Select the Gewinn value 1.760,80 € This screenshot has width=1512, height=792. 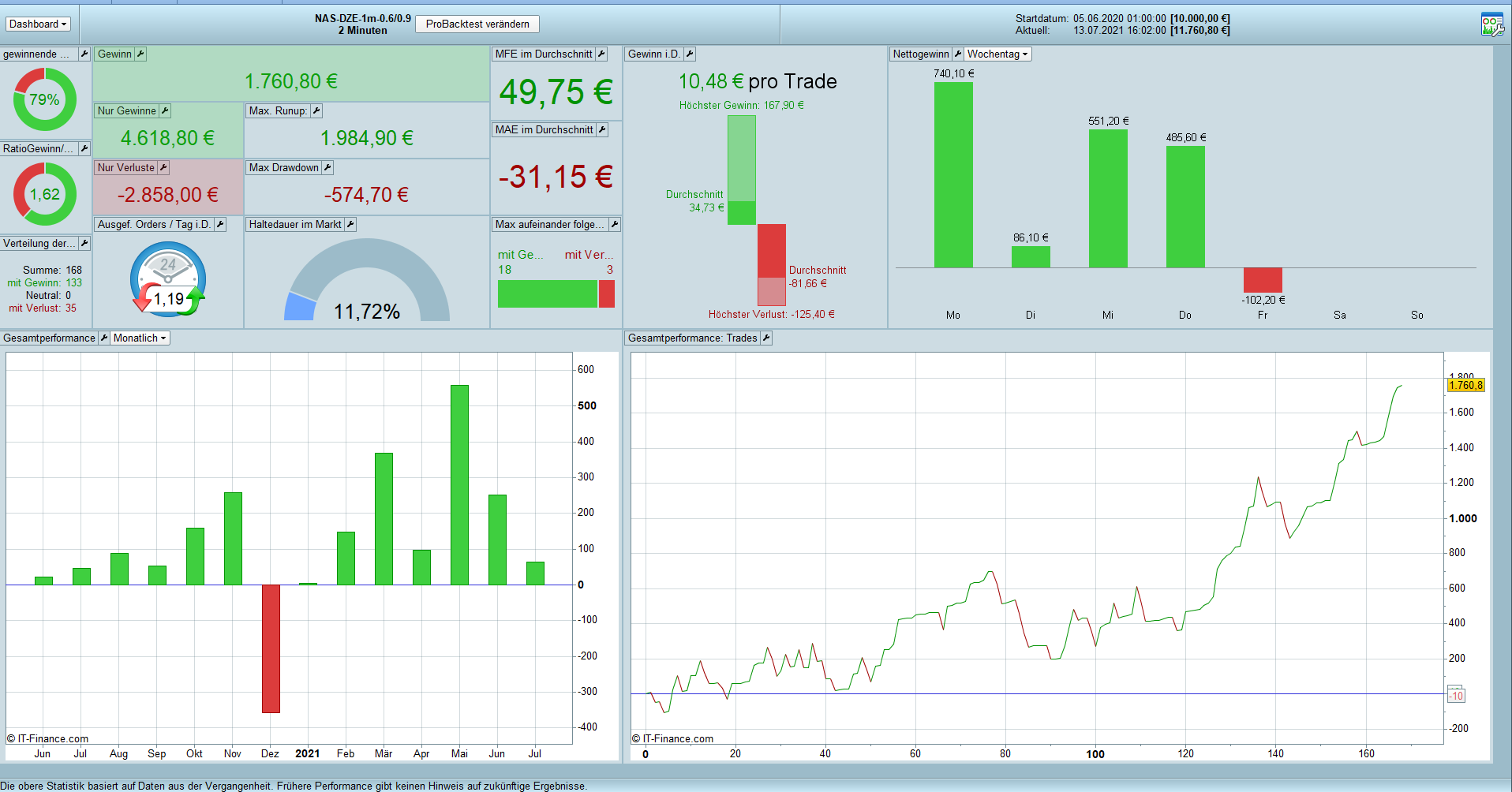point(291,81)
